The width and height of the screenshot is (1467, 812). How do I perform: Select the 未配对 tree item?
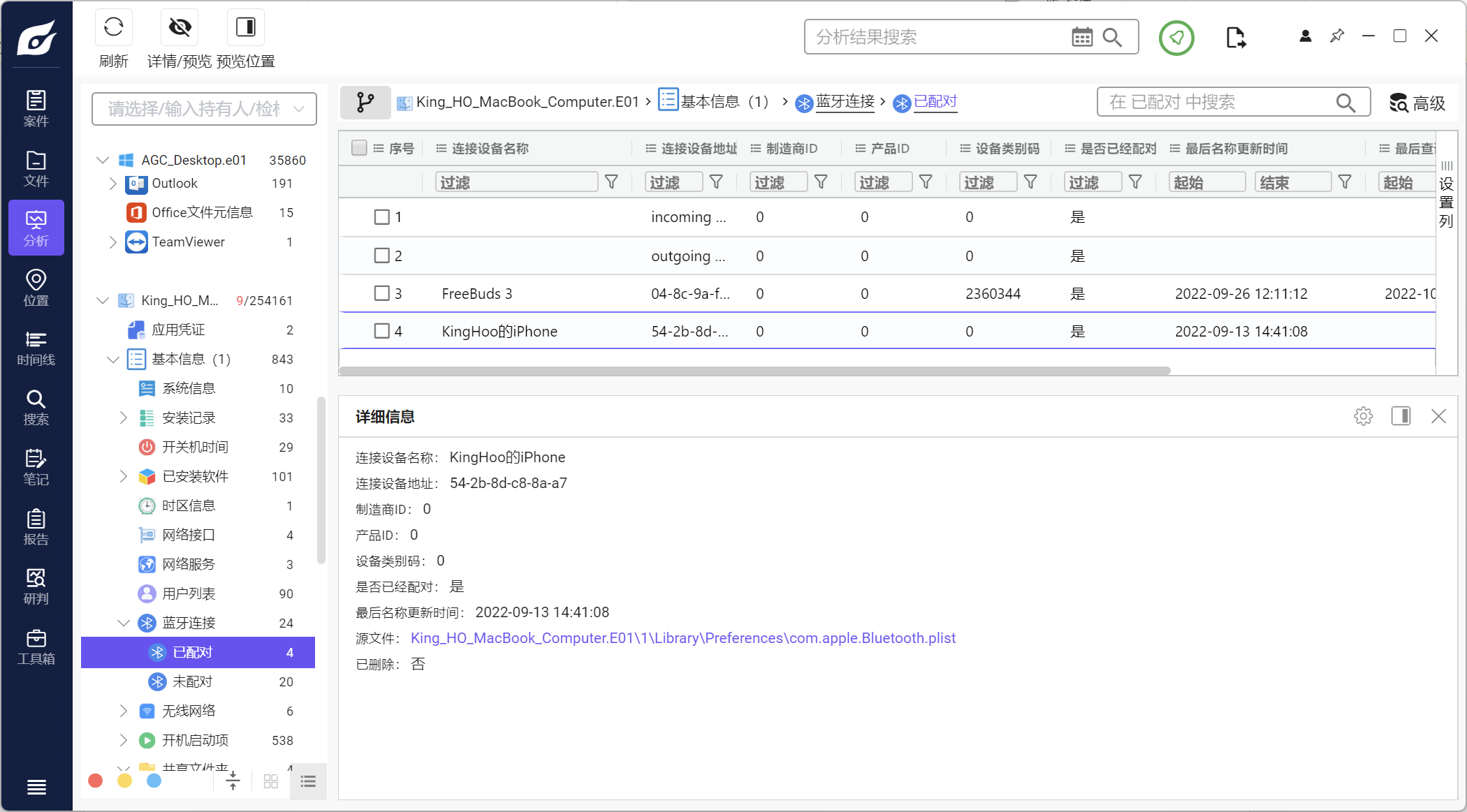[x=198, y=681]
